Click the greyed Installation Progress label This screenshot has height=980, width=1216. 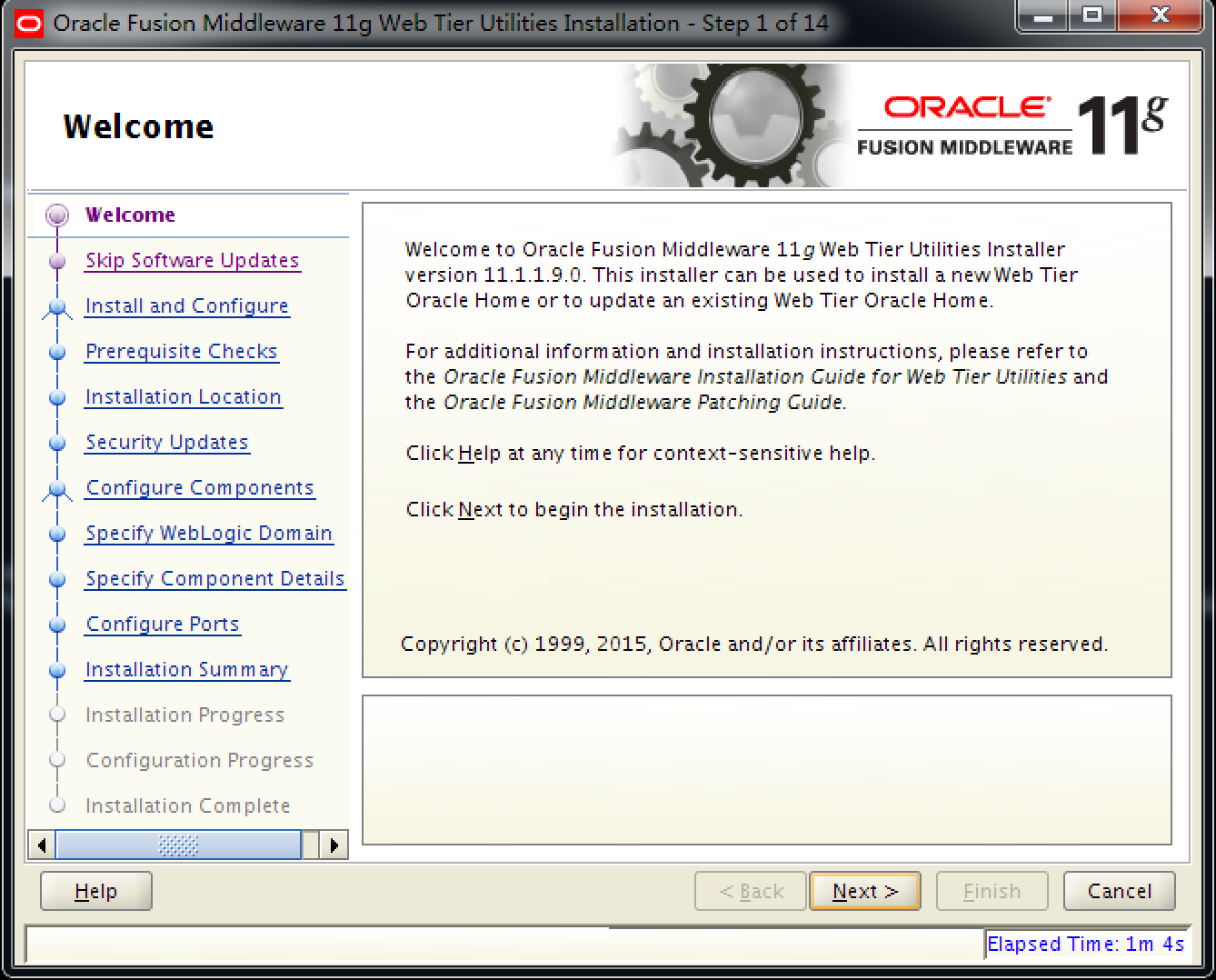pos(184,715)
